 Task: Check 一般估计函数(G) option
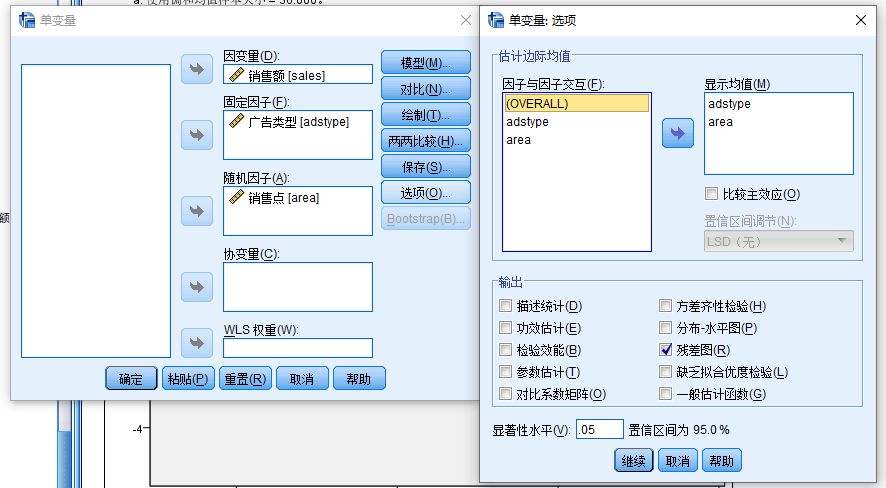pyautogui.click(x=666, y=394)
